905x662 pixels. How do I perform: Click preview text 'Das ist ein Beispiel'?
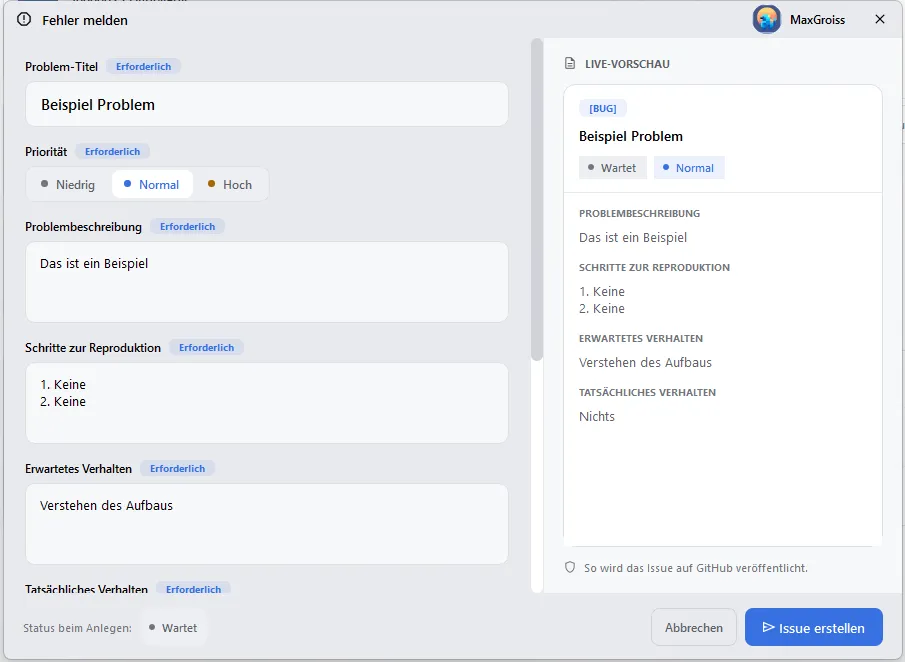pyautogui.click(x=633, y=238)
